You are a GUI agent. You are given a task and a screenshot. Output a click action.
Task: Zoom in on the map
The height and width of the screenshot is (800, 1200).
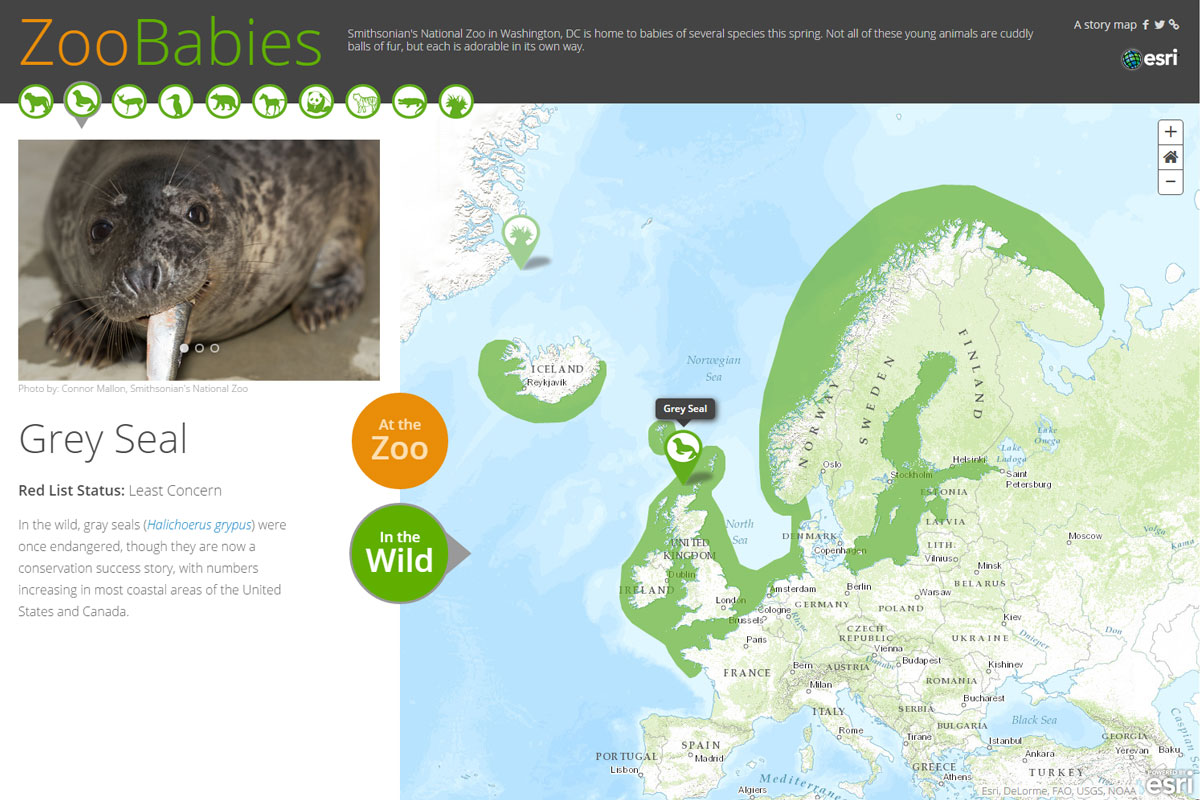pos(1170,132)
